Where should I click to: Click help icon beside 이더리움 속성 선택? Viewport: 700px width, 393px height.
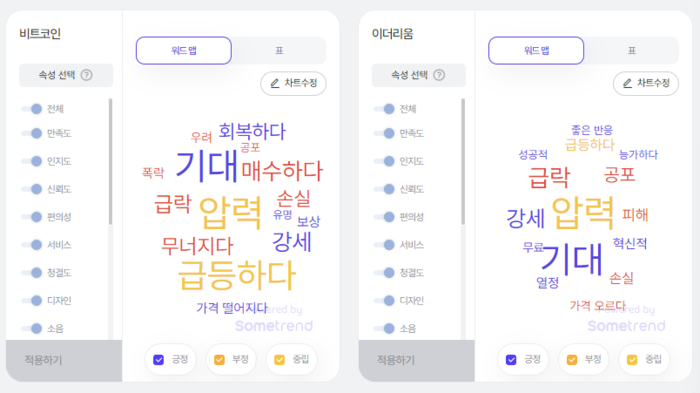(x=439, y=75)
